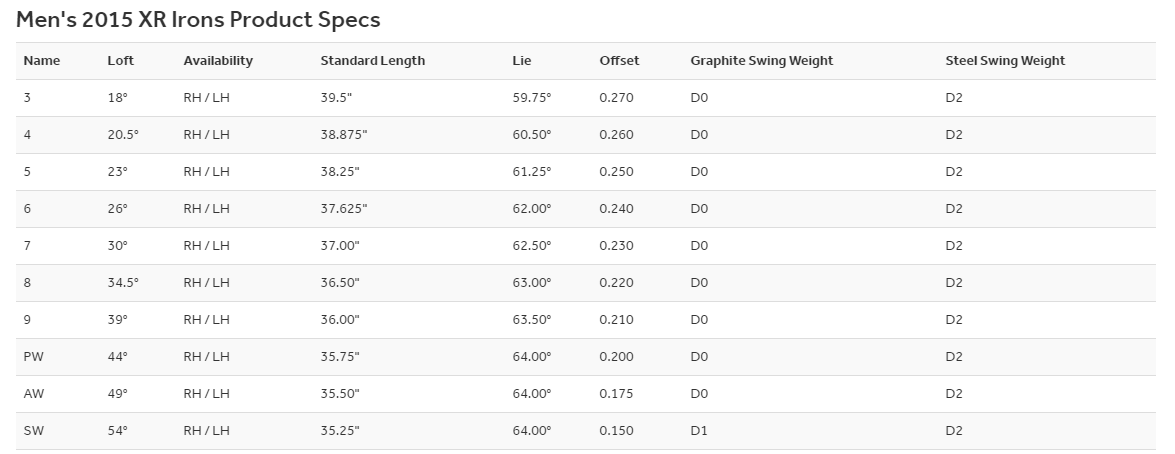This screenshot has width=1175, height=454.
Task: Click the Standard Length column header
Action: pyautogui.click(x=372, y=61)
